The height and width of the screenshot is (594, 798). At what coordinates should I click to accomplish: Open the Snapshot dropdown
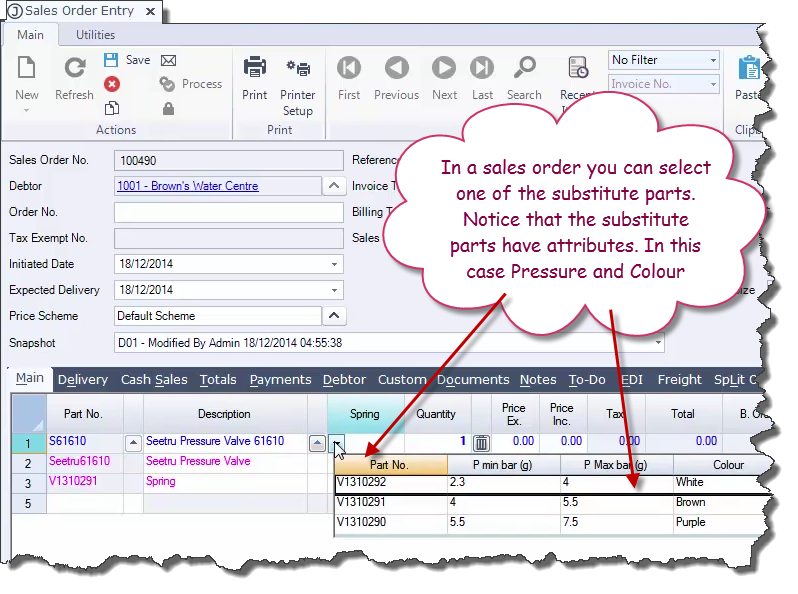[x=658, y=343]
